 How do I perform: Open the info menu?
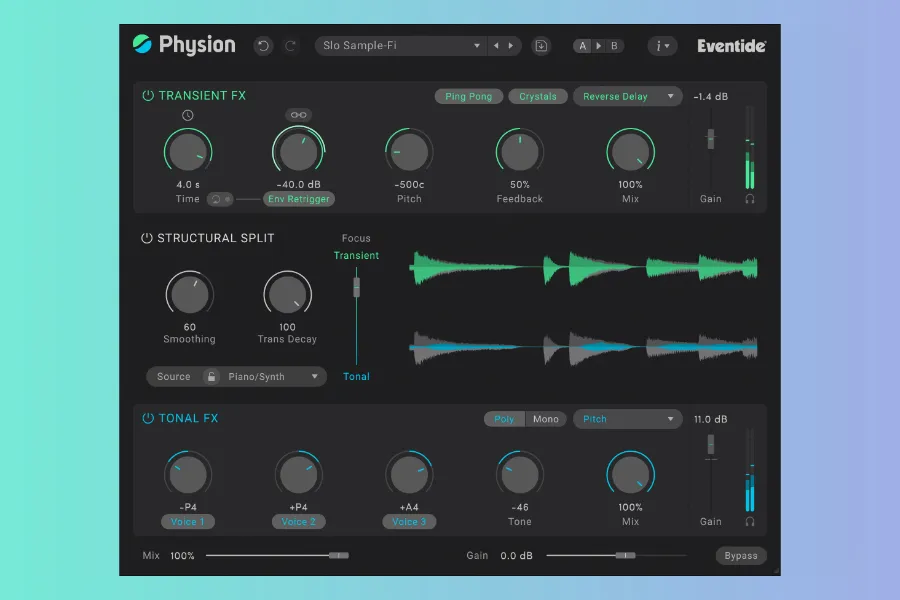point(662,45)
